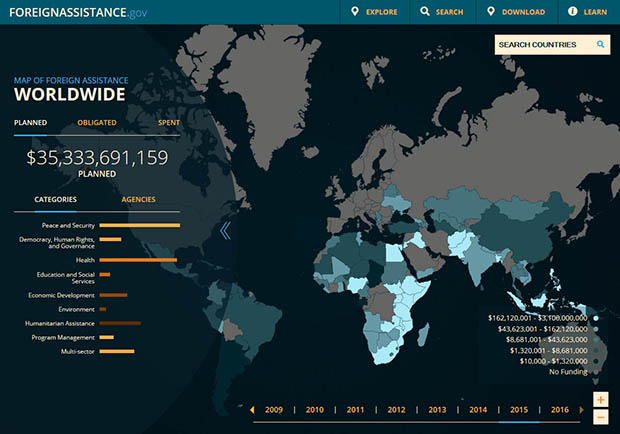The width and height of the screenshot is (620, 434).
Task: Click the magnifier icon beside Search in header
Action: [x=425, y=12]
